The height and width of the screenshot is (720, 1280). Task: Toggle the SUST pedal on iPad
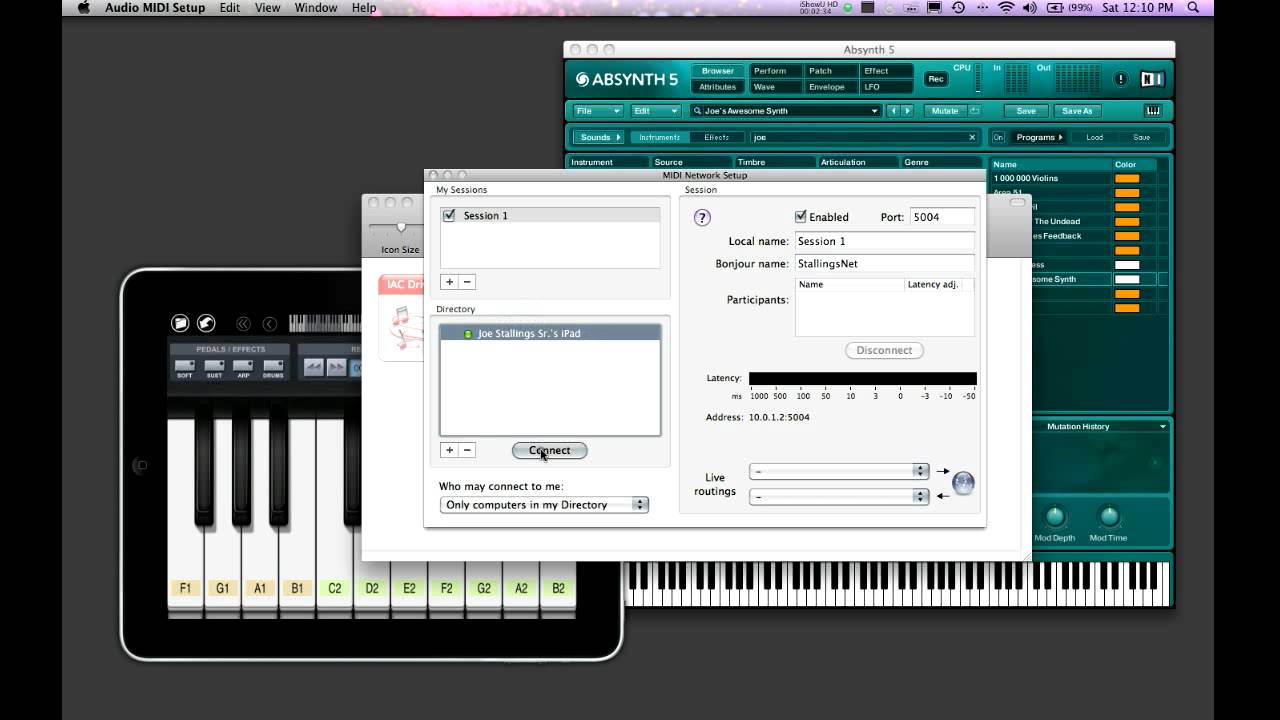click(x=214, y=368)
